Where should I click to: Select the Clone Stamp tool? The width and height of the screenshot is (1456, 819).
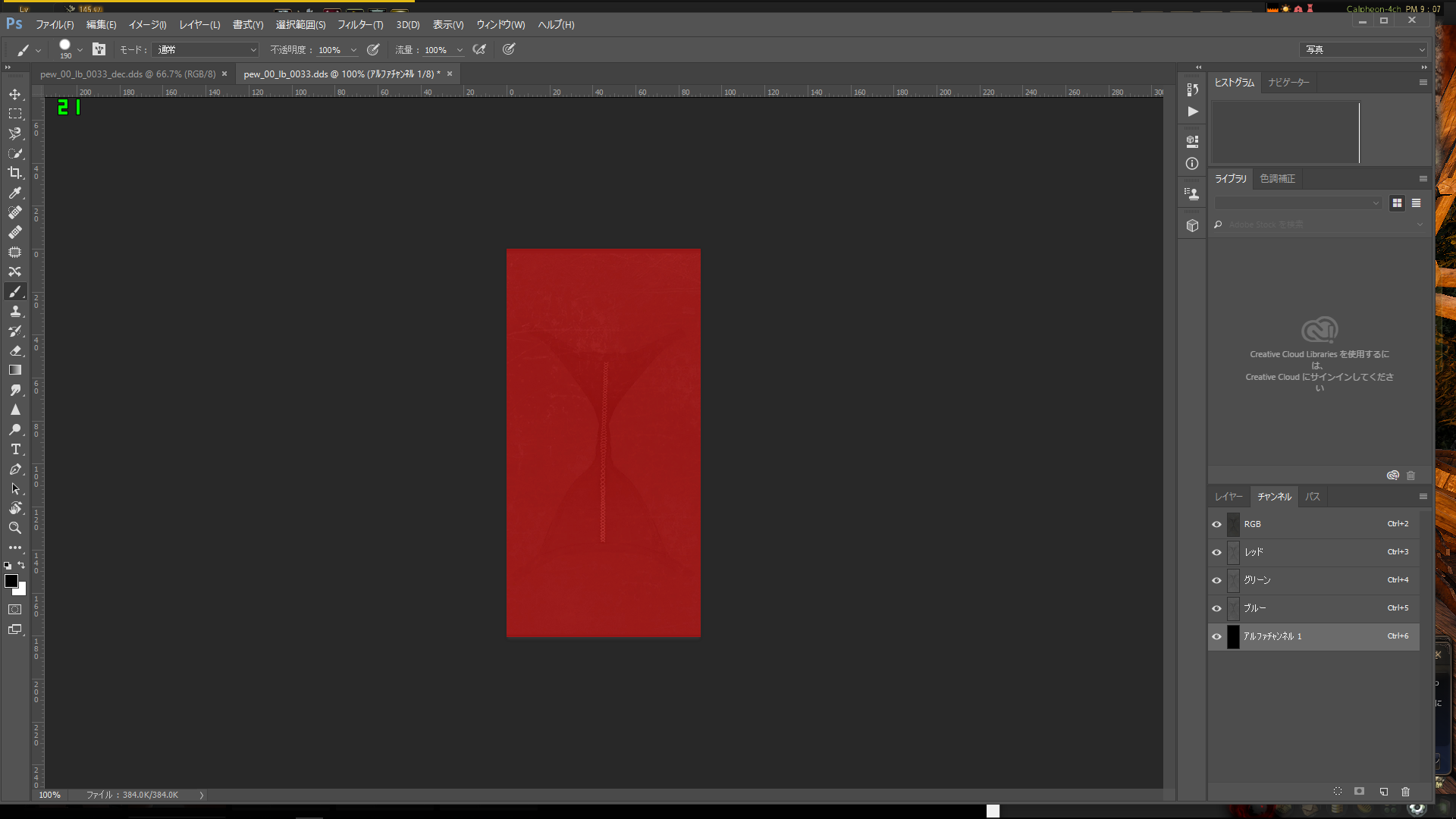coord(15,311)
